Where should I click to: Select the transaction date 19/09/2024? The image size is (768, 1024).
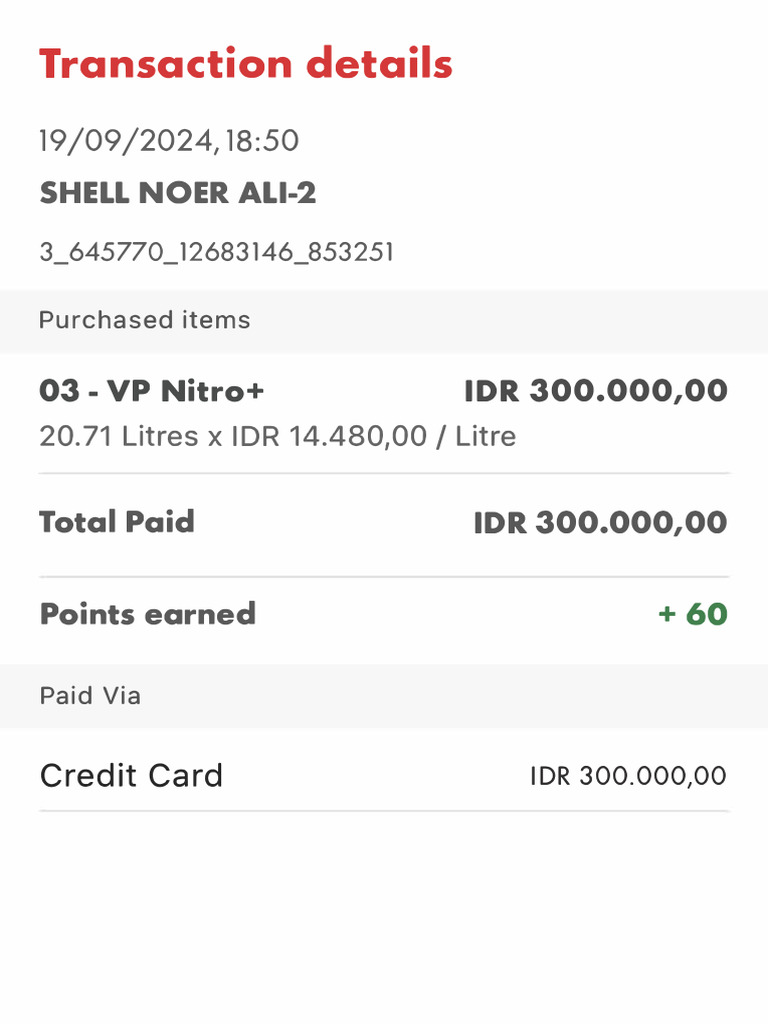click(x=125, y=141)
